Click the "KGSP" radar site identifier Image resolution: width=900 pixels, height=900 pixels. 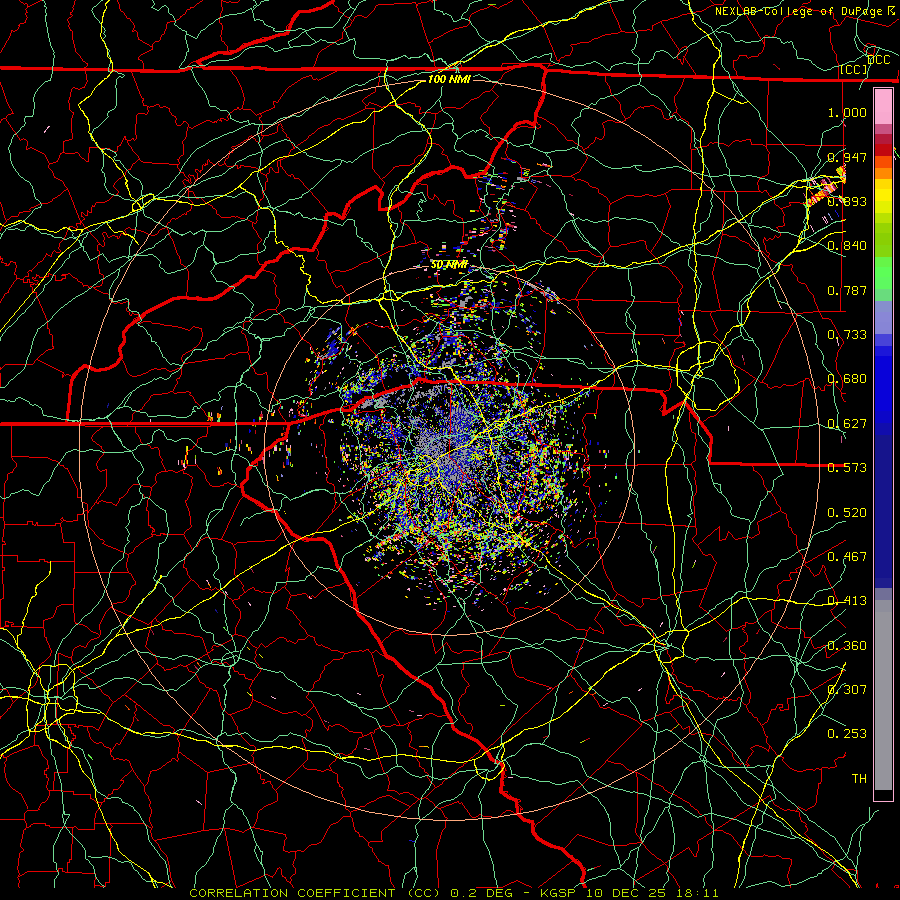pyautogui.click(x=558, y=893)
